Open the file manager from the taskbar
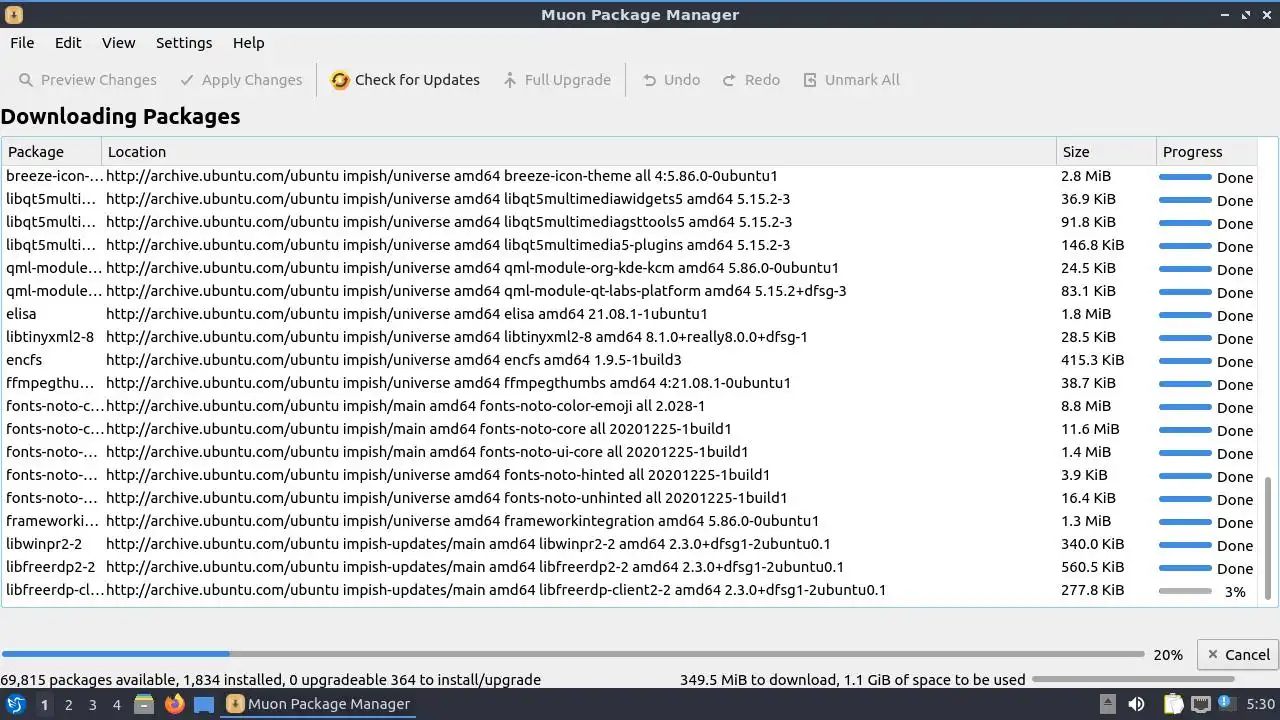 pyautogui.click(x=144, y=704)
